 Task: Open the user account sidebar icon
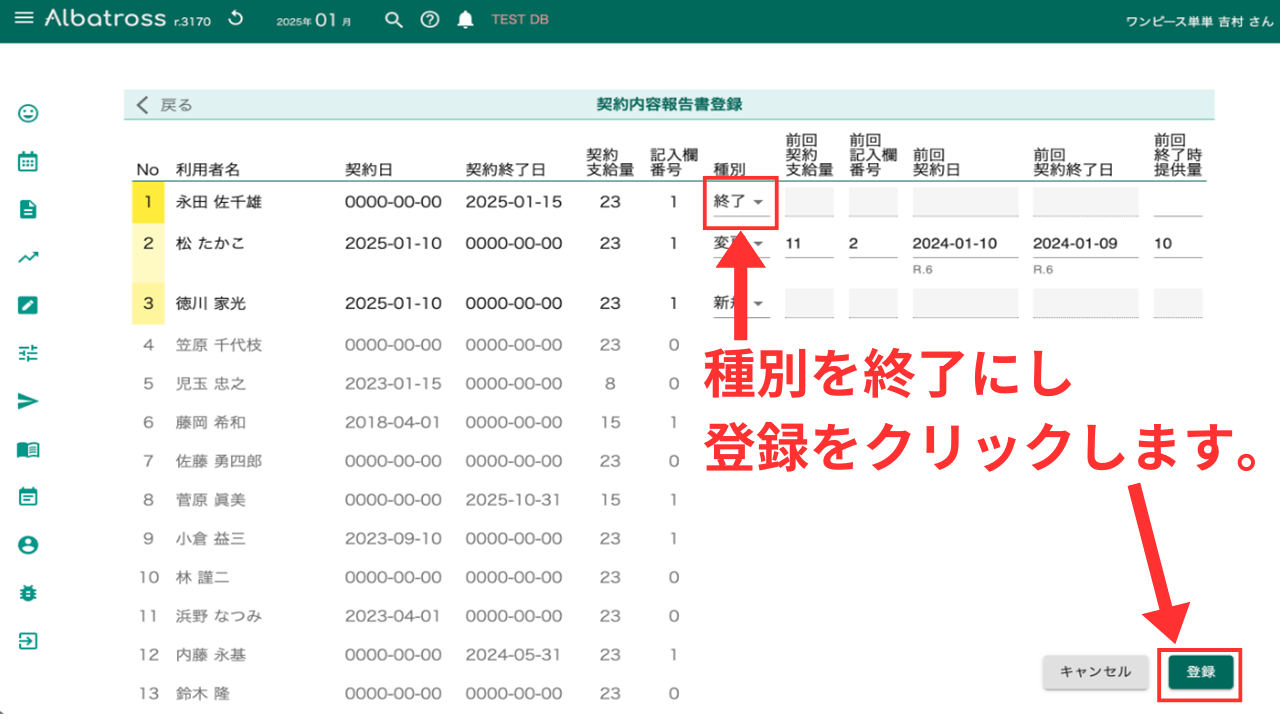pyautogui.click(x=28, y=545)
